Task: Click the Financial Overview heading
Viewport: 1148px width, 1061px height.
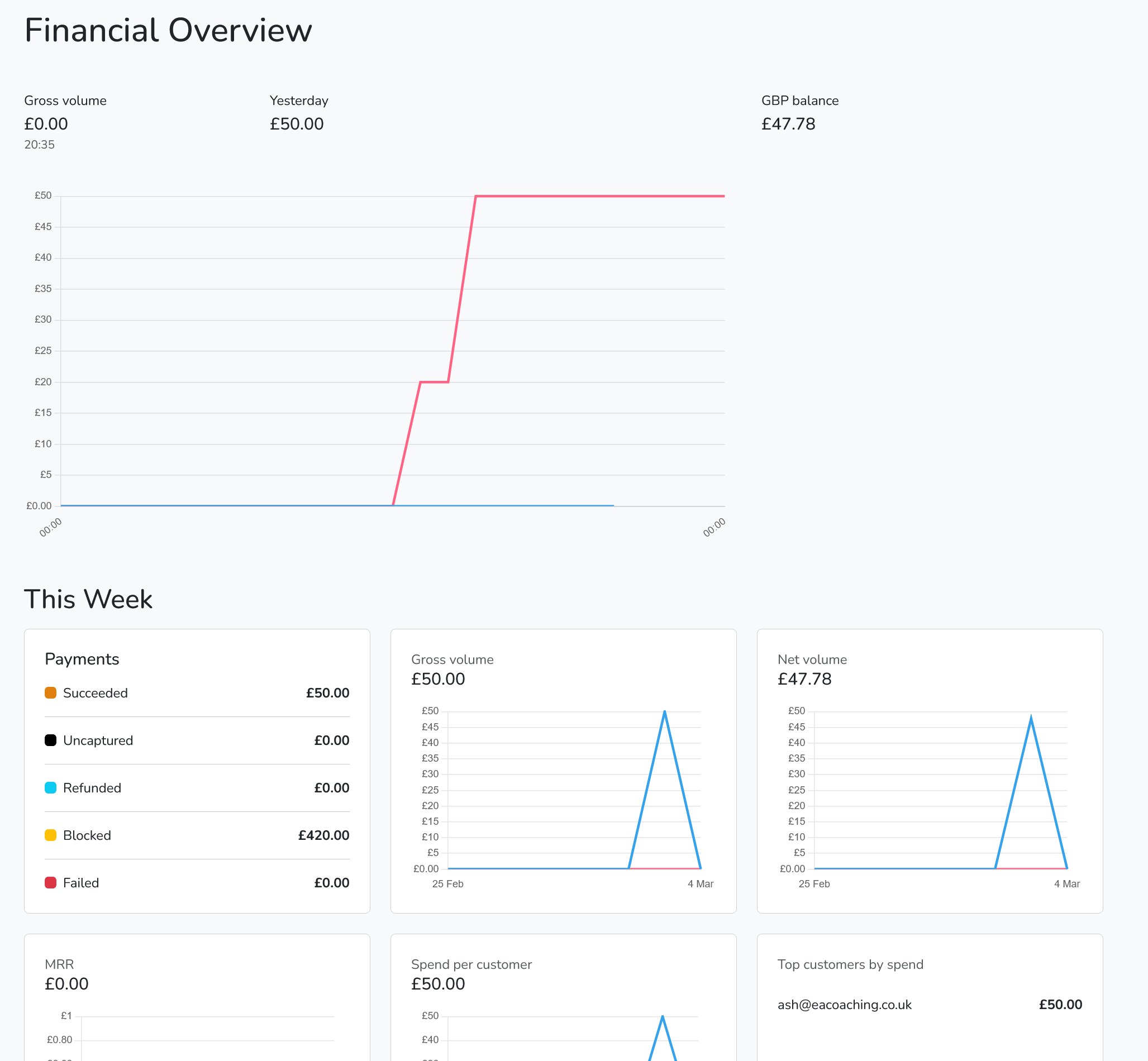Action: 168,30
